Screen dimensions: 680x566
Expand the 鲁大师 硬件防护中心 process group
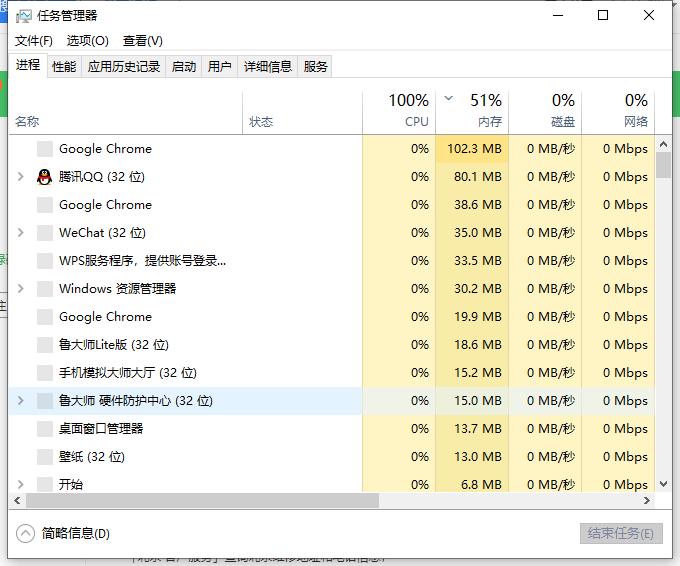20,400
